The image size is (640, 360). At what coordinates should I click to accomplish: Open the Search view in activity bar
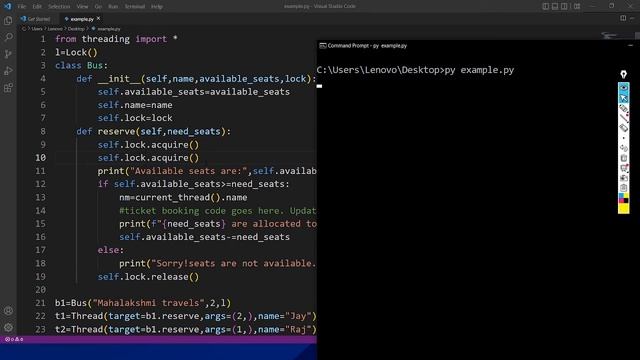click(8, 38)
